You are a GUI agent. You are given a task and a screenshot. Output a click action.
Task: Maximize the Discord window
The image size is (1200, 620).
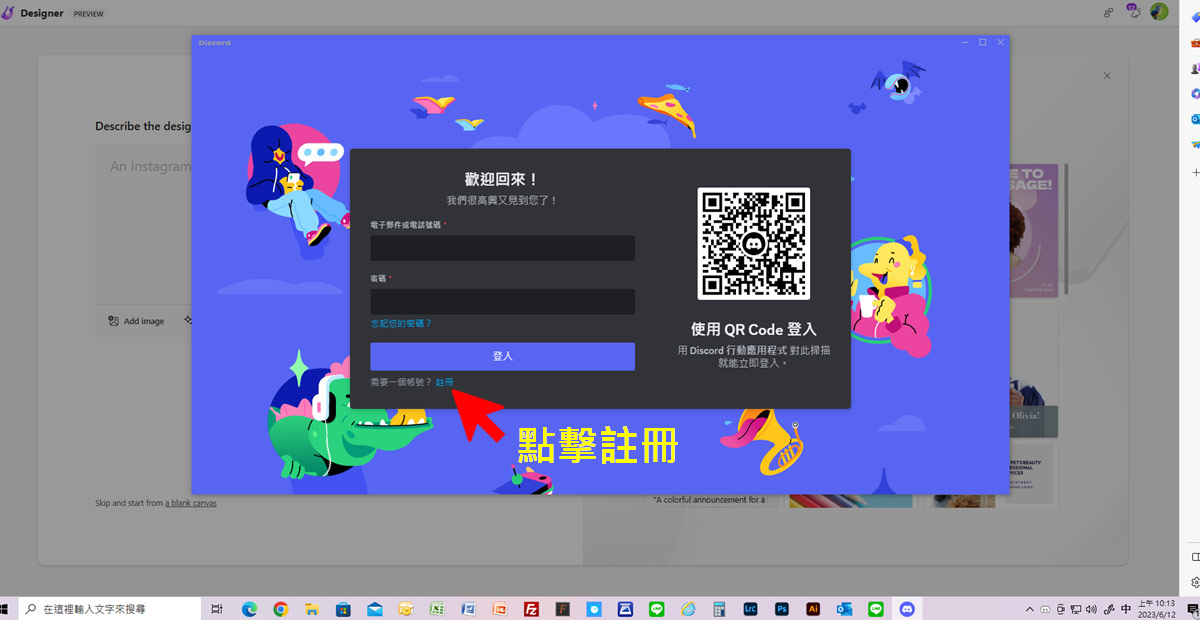pyautogui.click(x=982, y=42)
